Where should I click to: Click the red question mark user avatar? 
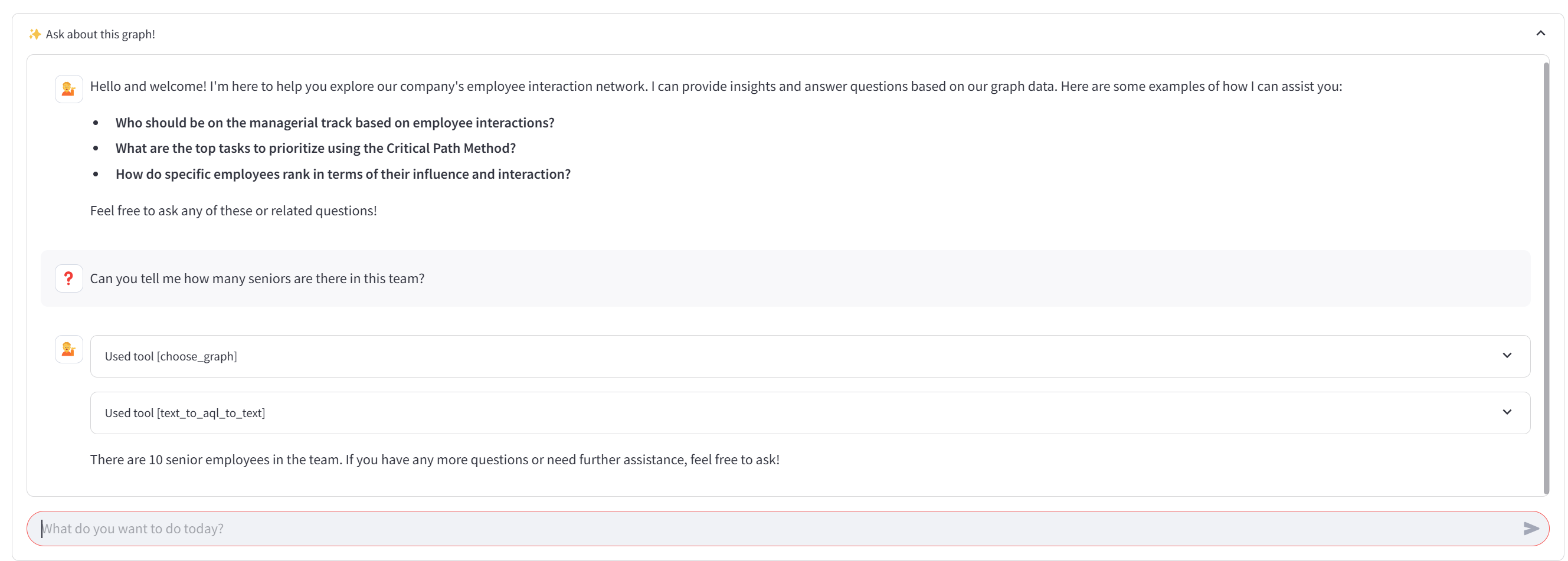(x=69, y=278)
